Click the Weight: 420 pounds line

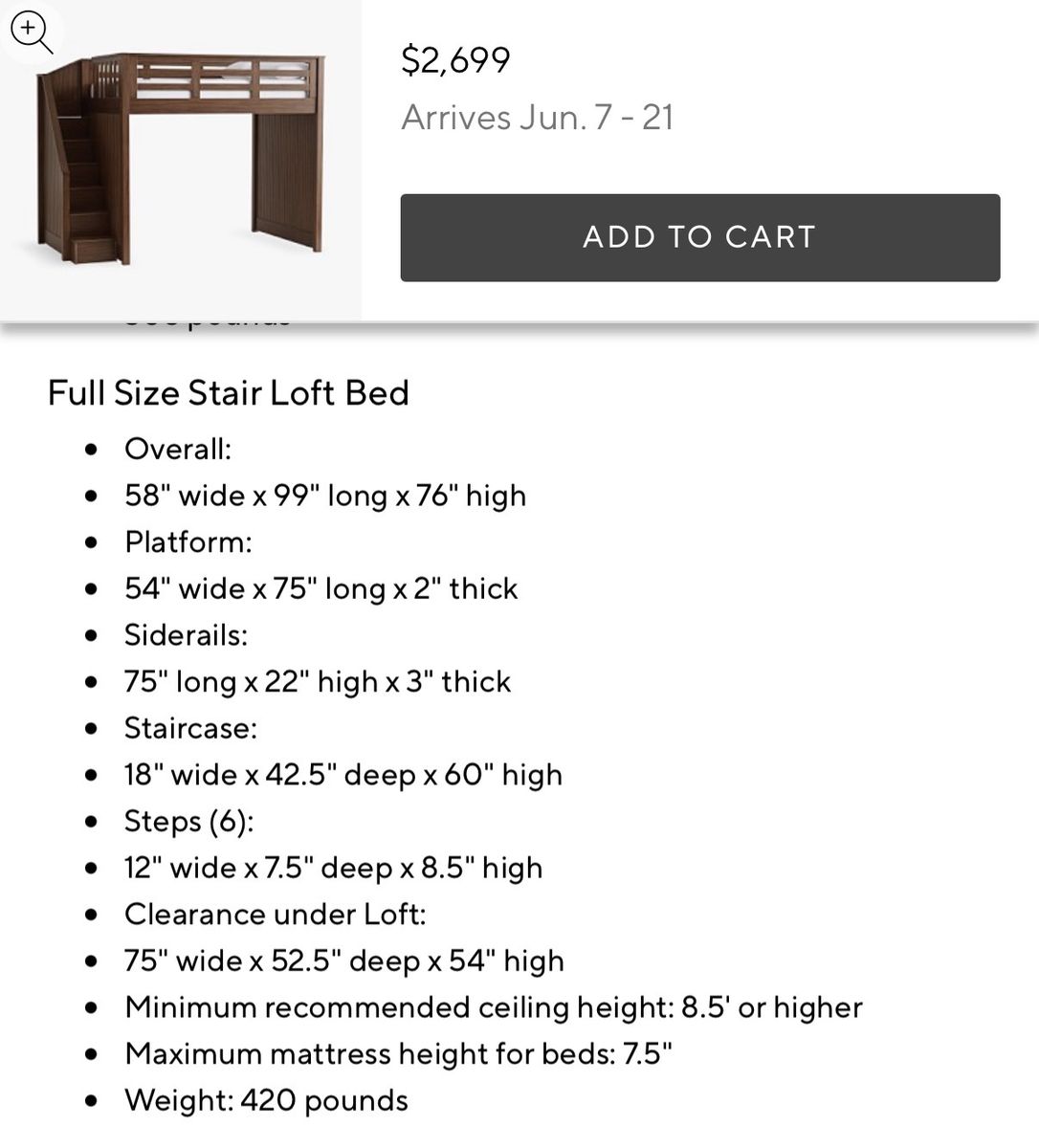(267, 1100)
